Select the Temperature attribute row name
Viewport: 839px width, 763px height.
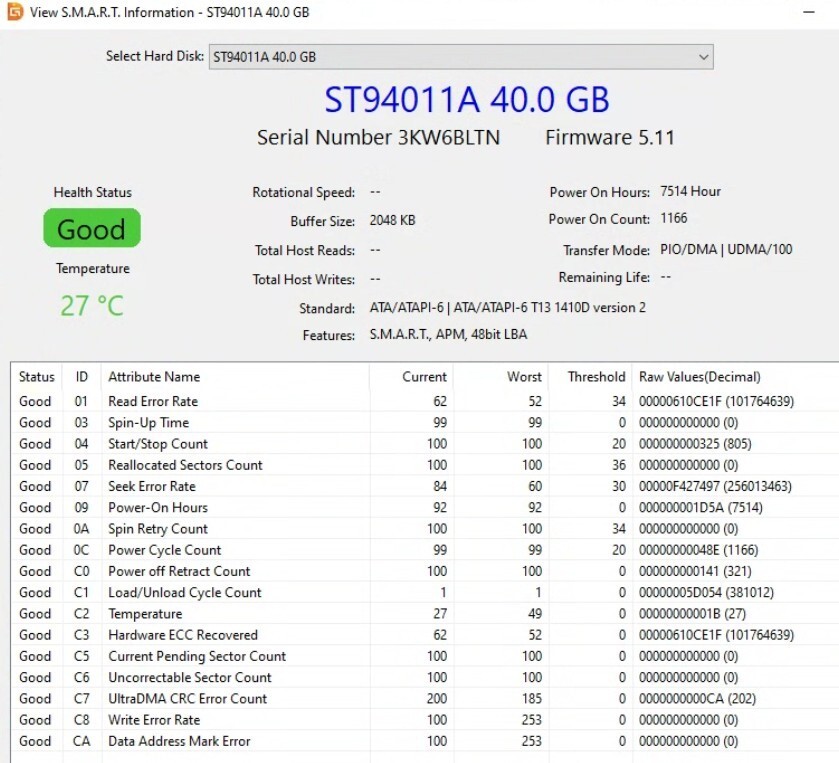pyautogui.click(x=145, y=614)
